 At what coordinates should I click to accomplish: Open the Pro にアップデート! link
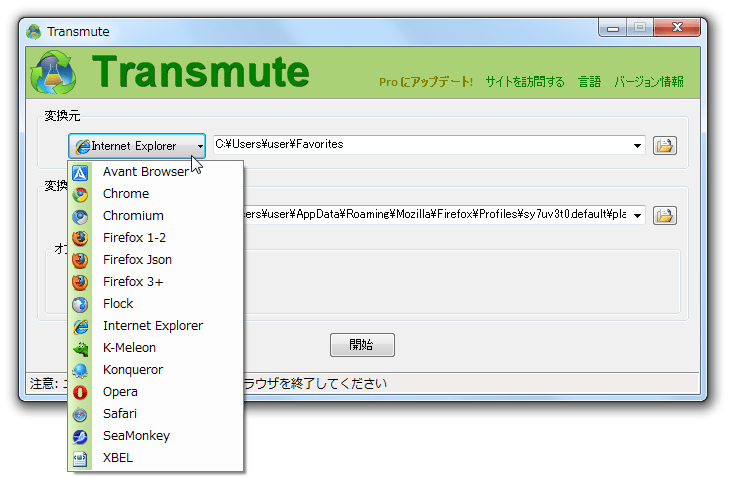pos(426,82)
